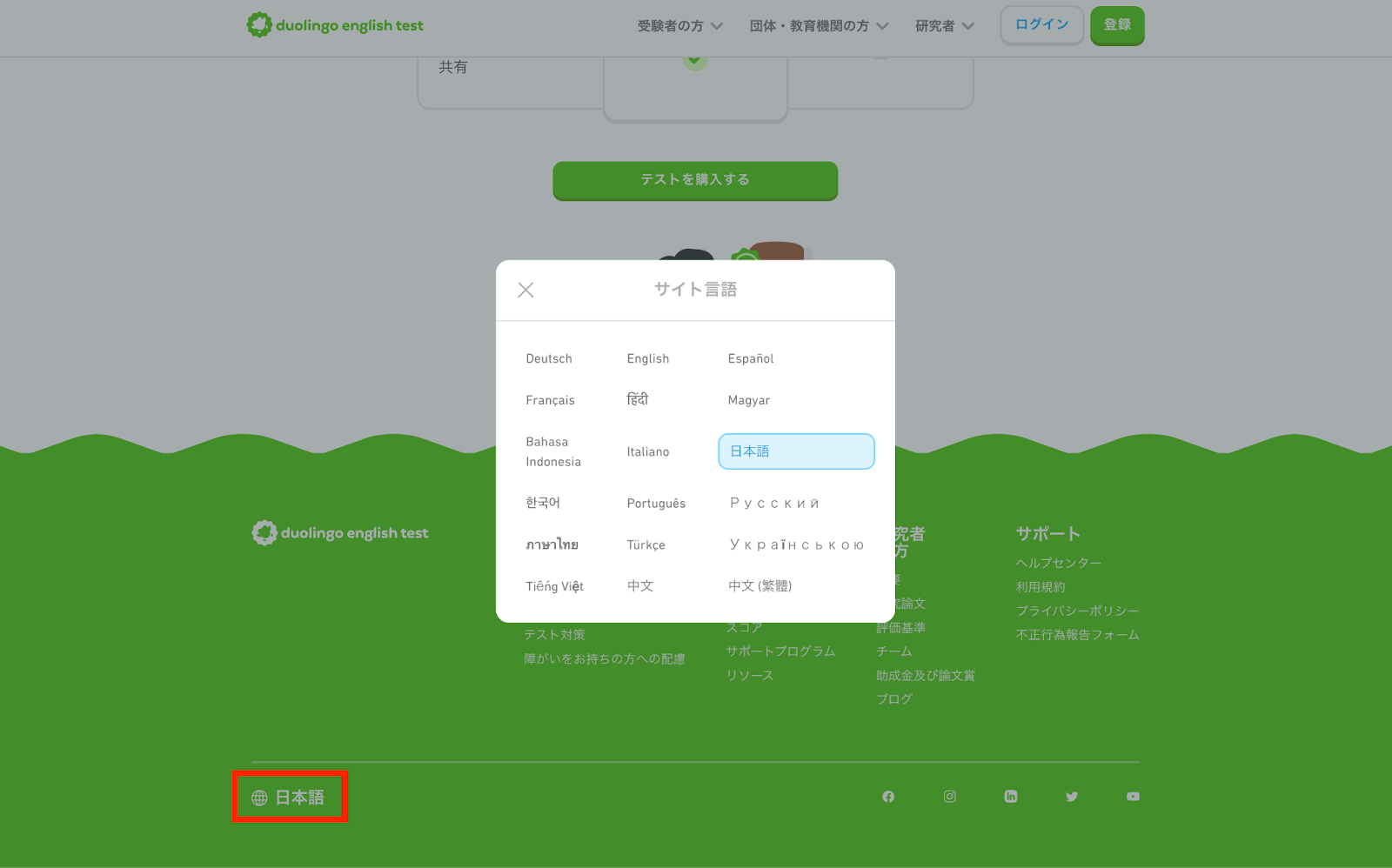The image size is (1392, 868).
Task: Open the Twitter social icon in footer
Action: tap(1072, 797)
